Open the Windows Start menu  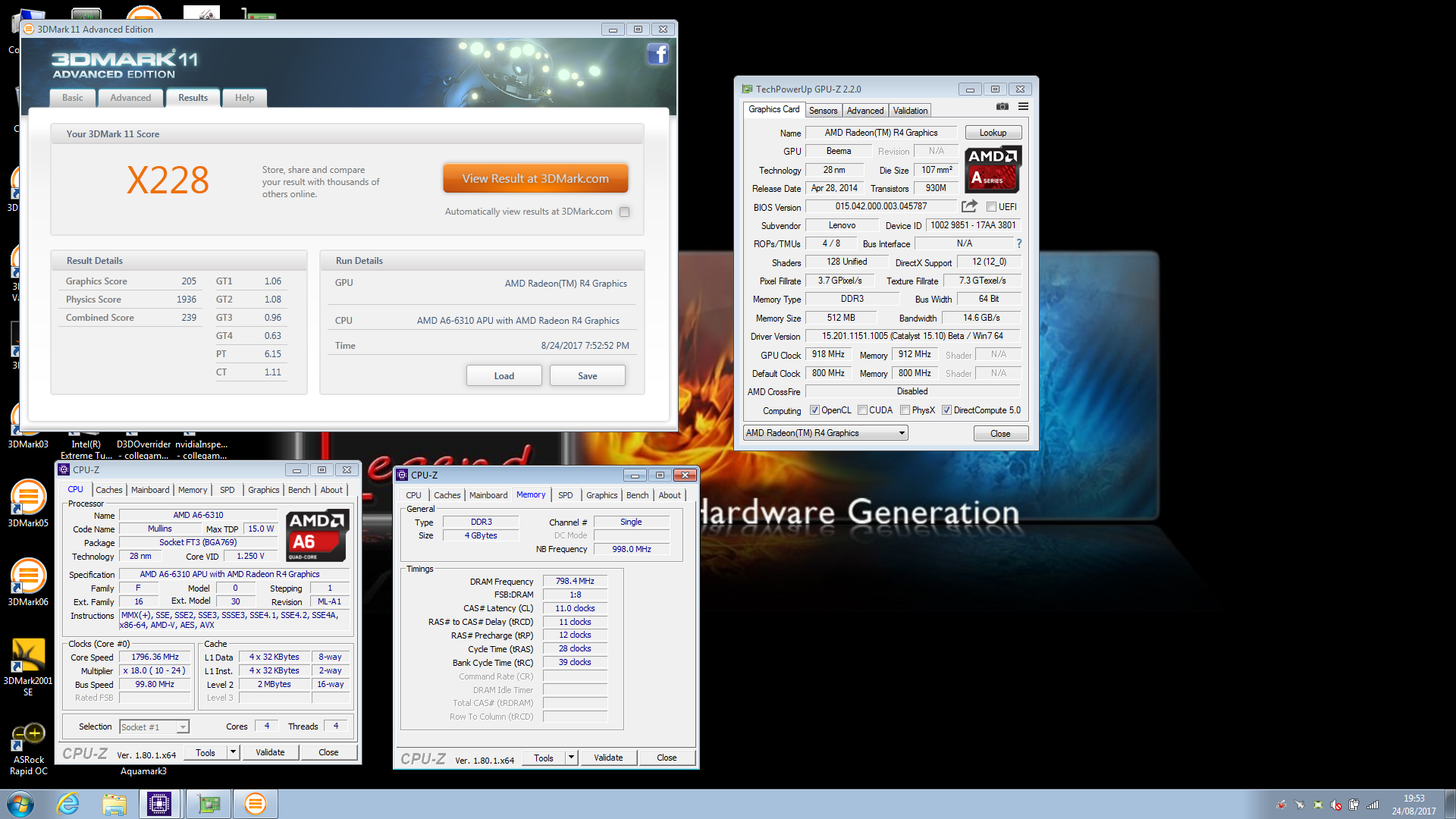pyautogui.click(x=20, y=804)
